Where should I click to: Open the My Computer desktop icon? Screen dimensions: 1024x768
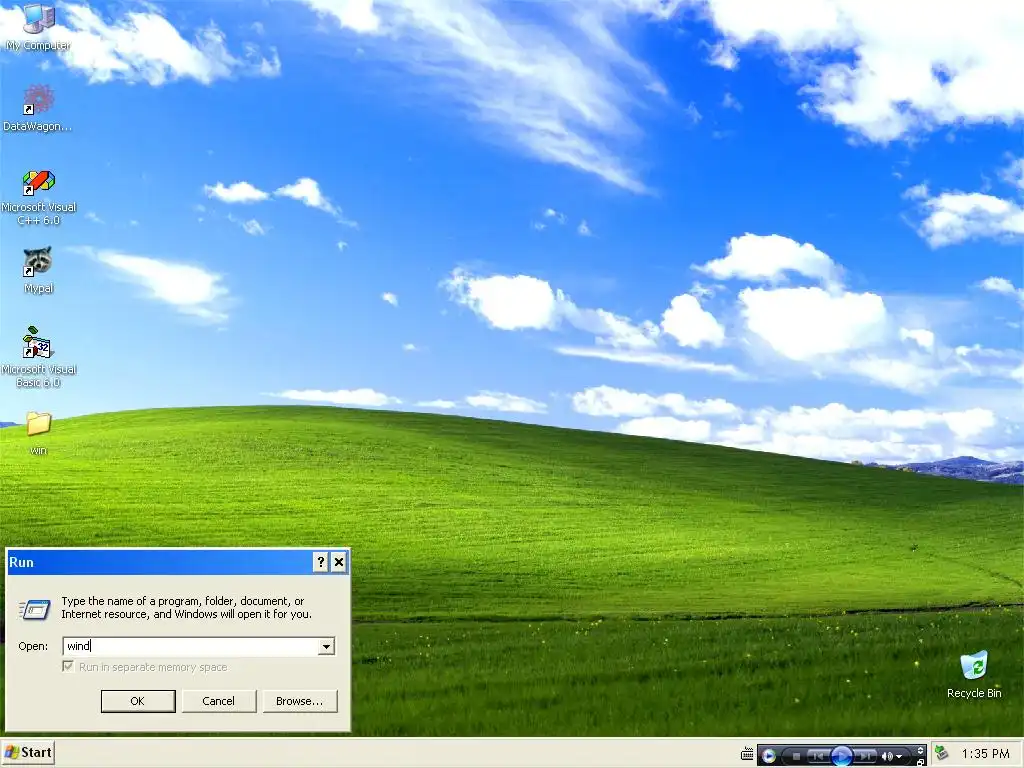38,26
